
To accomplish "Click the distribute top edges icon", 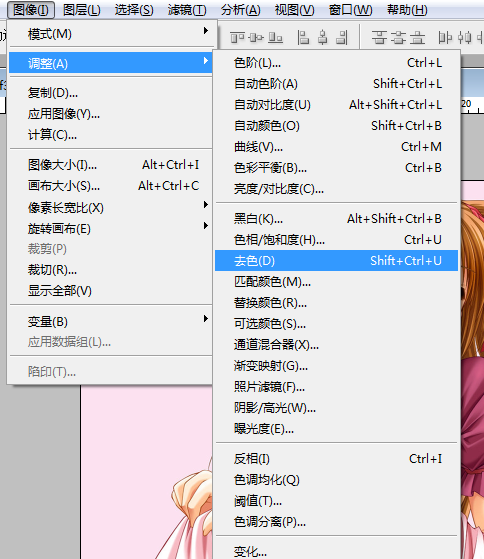I will (x=379, y=37).
